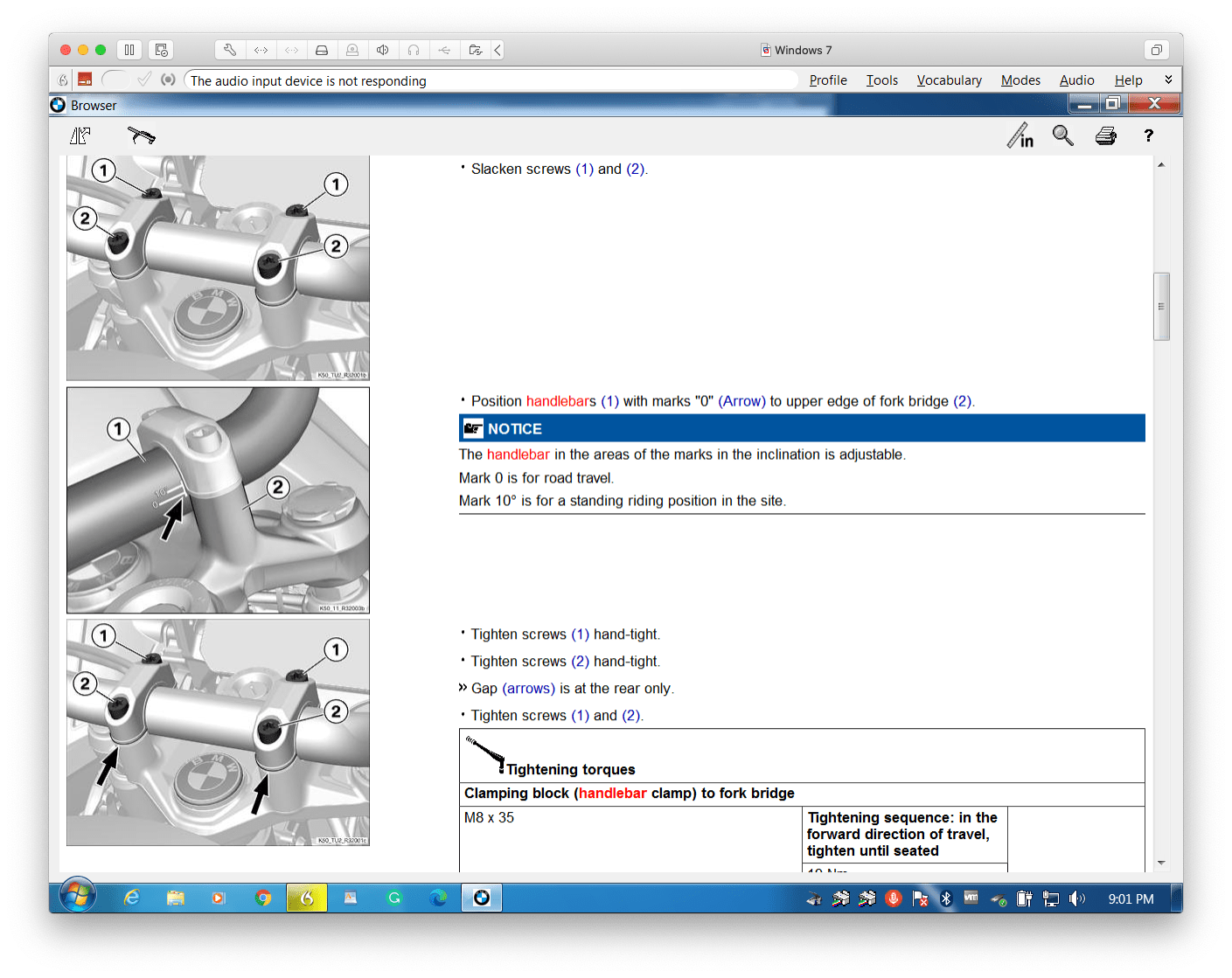Click the (2) link in Slacken screws
The image size is (1232, 978).
(636, 170)
